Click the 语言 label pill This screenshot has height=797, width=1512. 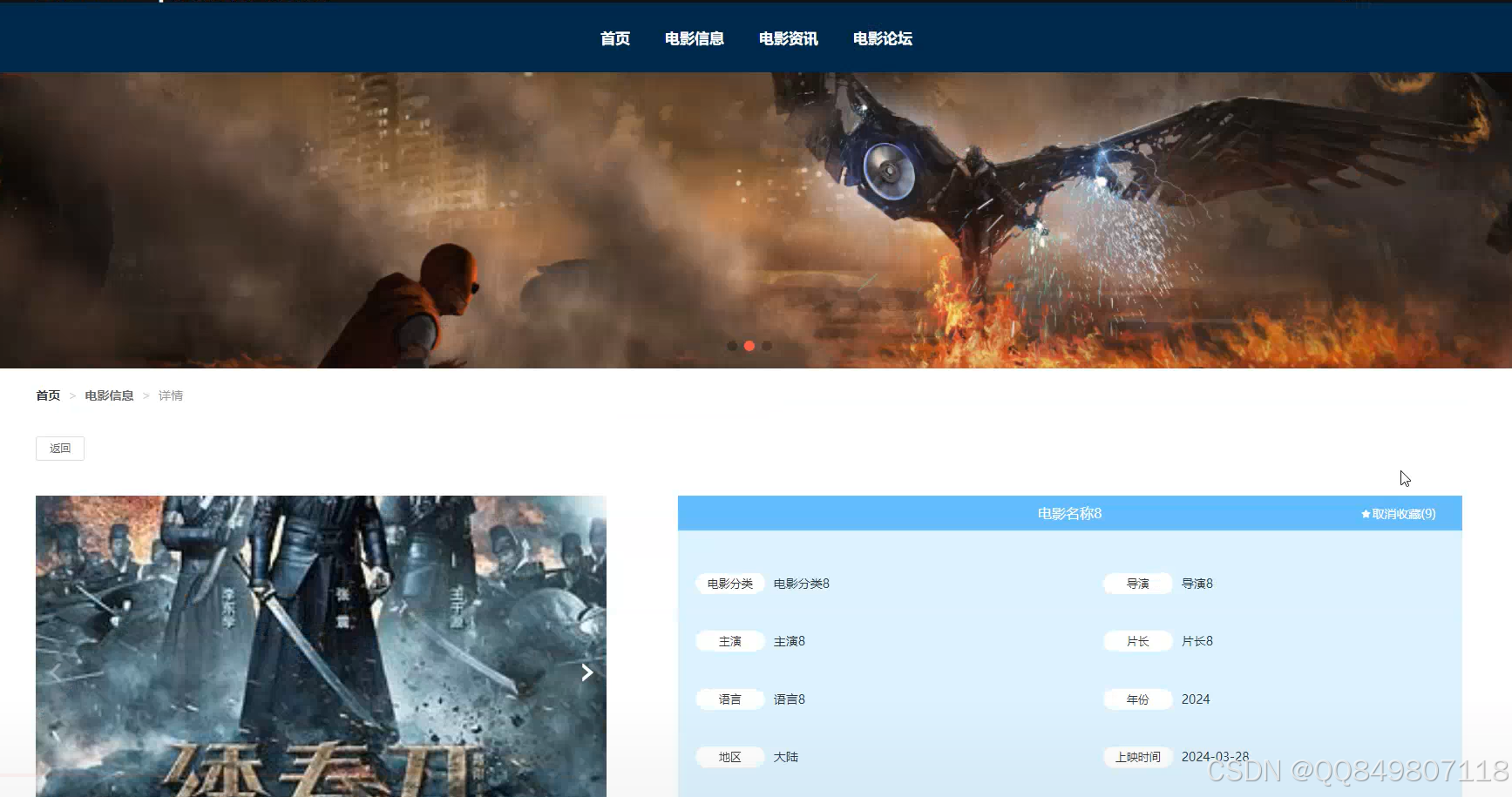(x=730, y=699)
